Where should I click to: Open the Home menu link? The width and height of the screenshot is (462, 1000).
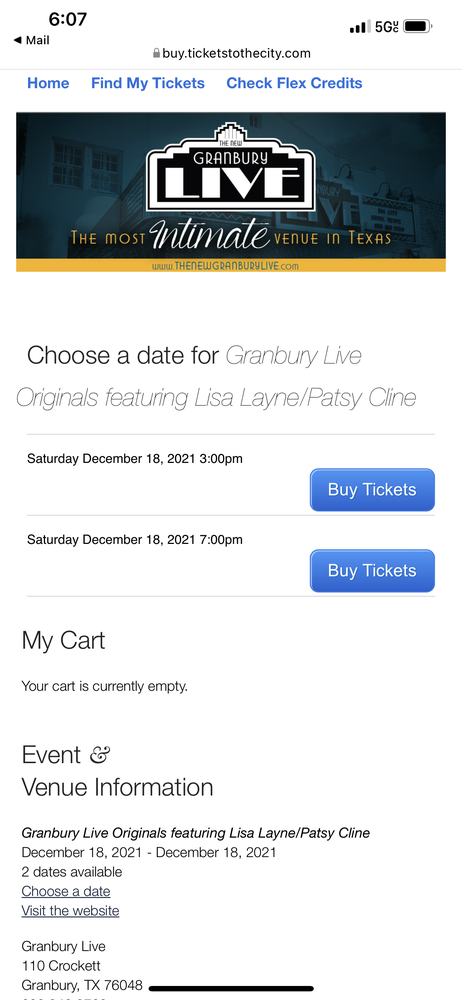[48, 83]
